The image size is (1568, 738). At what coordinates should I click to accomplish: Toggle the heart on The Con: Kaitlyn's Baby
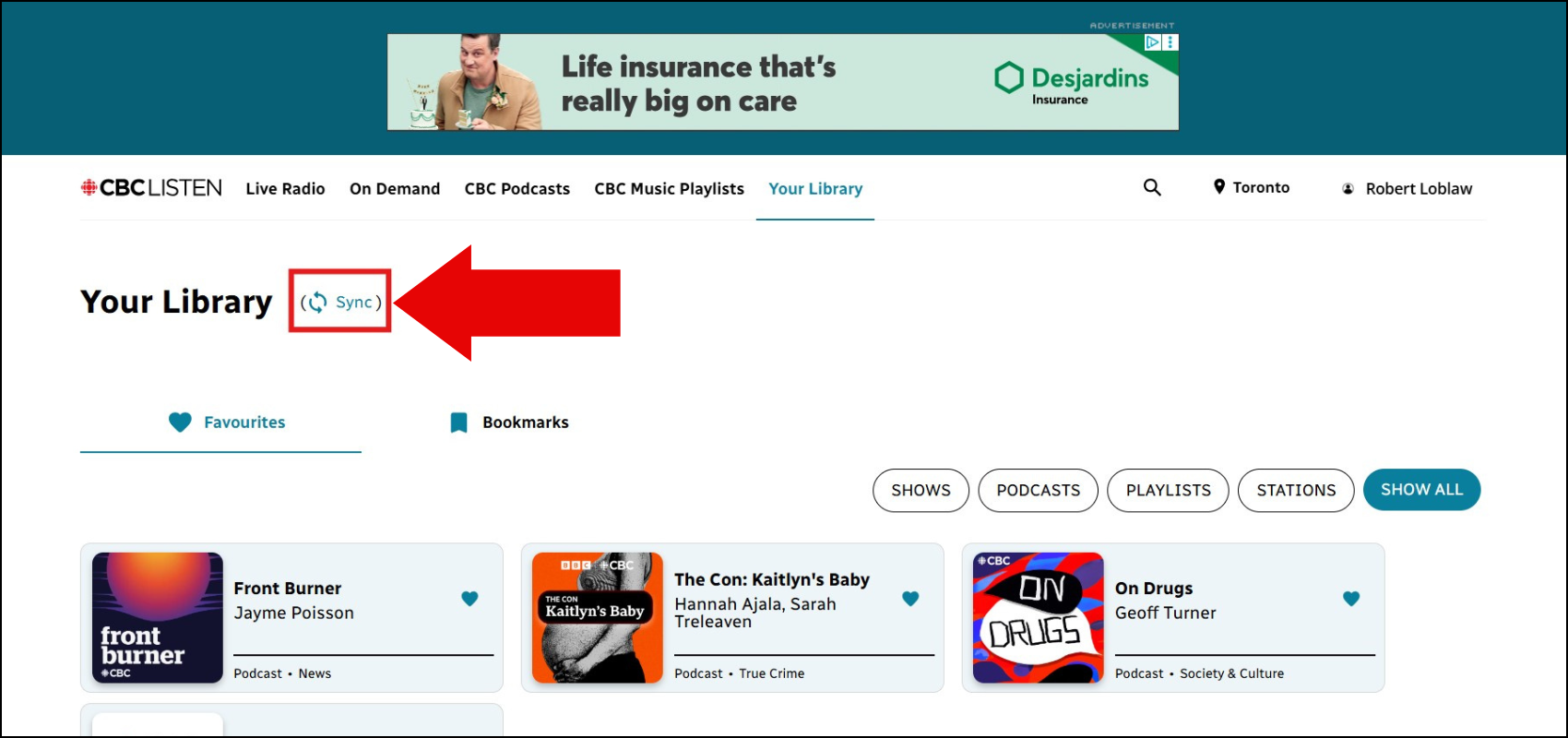point(910,598)
